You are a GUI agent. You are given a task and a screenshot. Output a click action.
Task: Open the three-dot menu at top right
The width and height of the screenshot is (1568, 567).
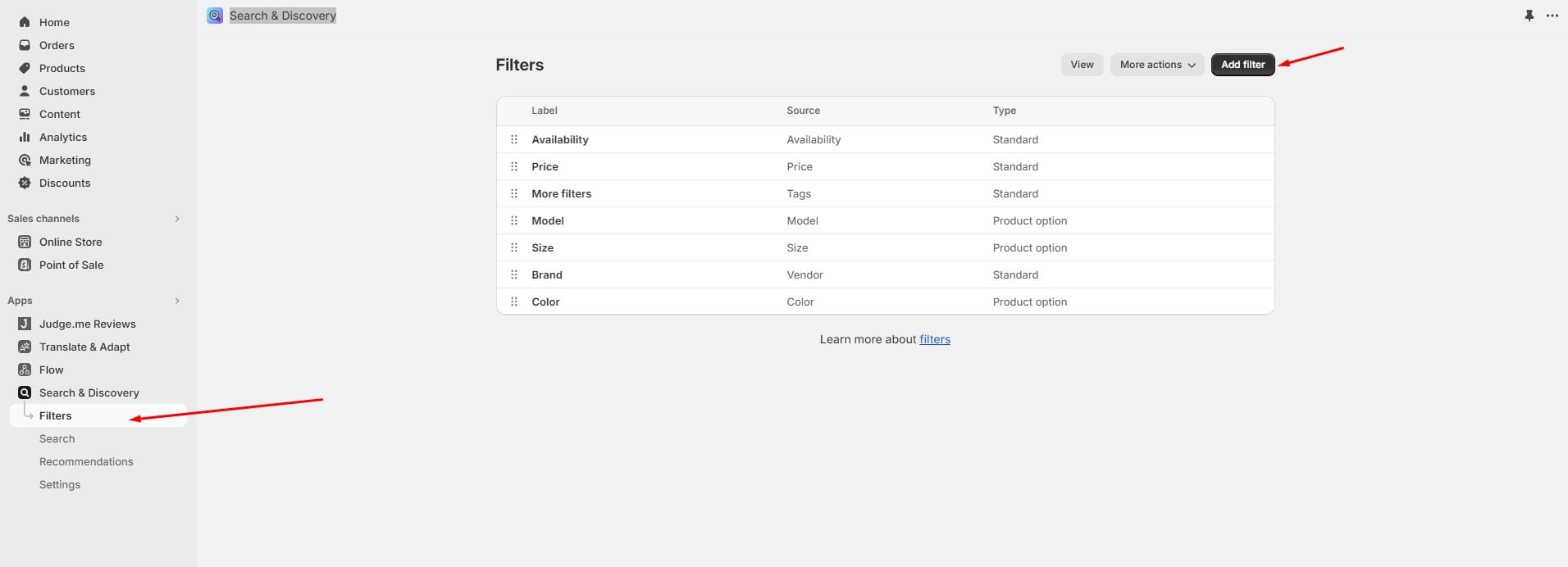click(1552, 16)
